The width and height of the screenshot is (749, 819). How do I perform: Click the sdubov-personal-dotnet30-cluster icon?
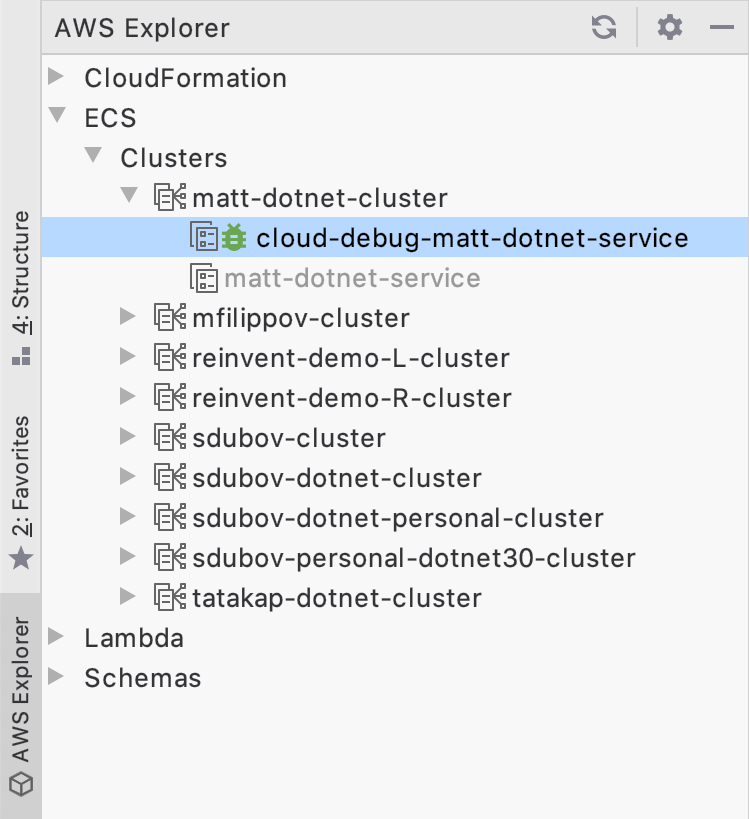click(x=170, y=557)
